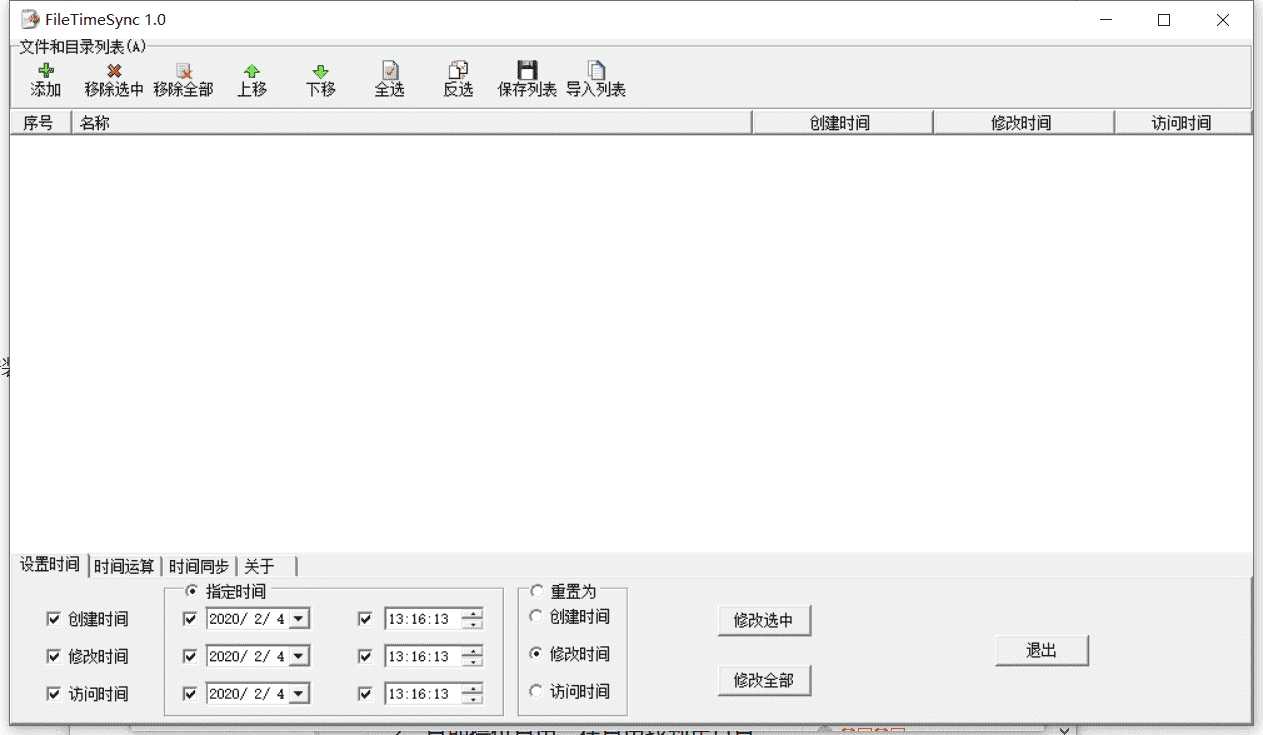Click the 修改全部 button
Viewport: 1263px width, 735px height.
tap(764, 680)
